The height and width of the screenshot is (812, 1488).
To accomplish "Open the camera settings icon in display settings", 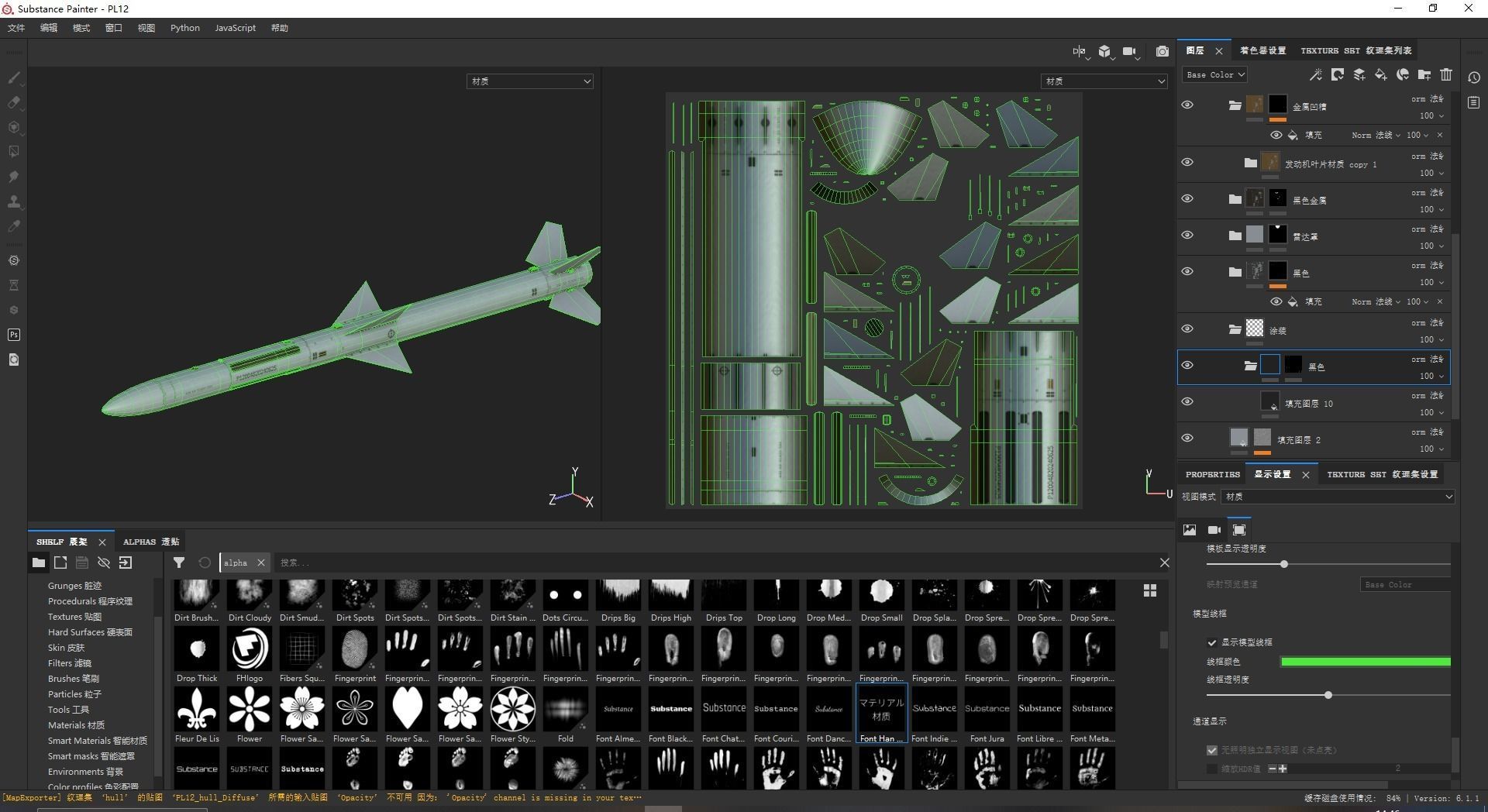I will click(x=1214, y=530).
